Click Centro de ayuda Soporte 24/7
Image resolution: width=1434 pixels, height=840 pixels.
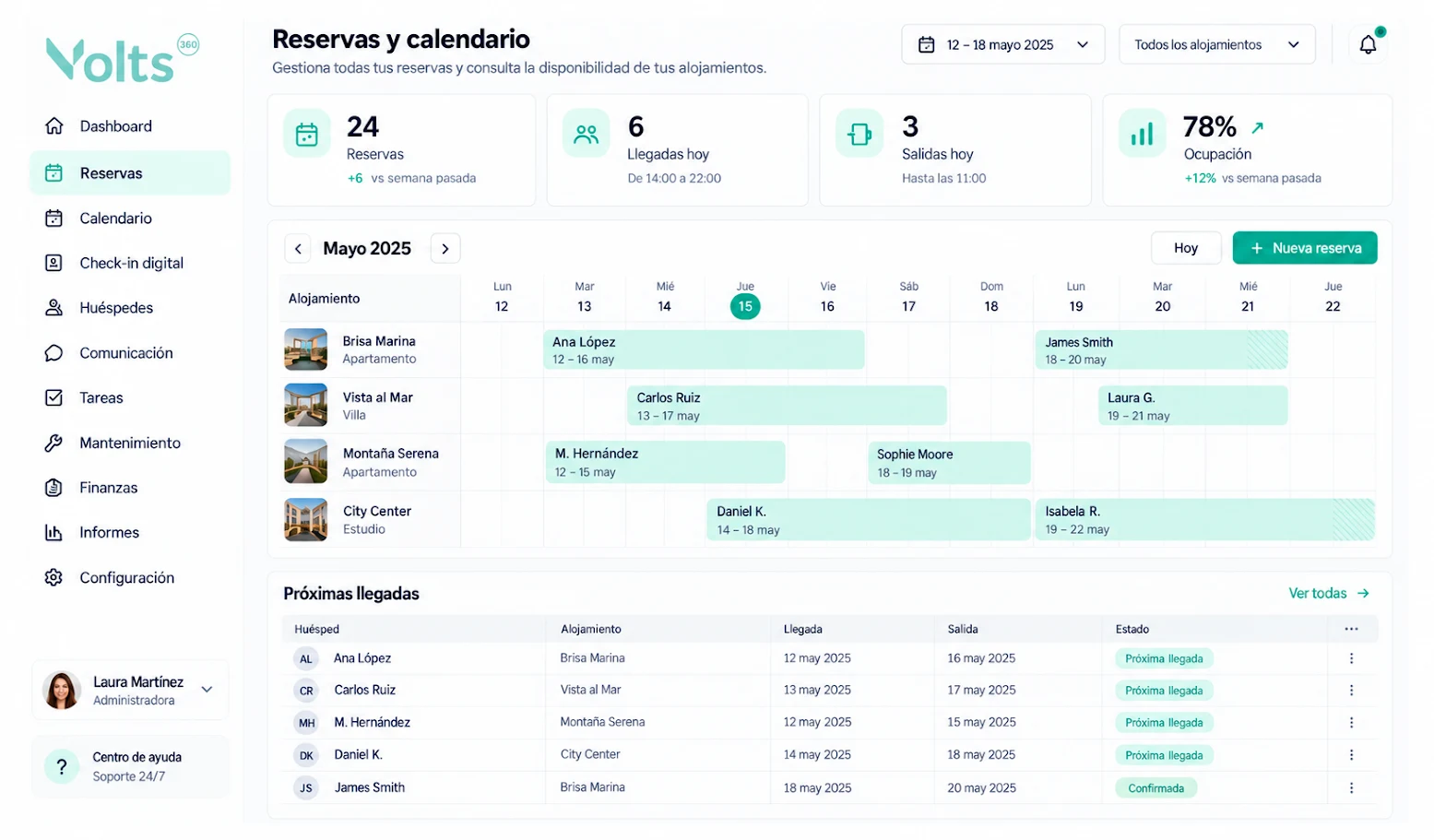pyautogui.click(x=130, y=766)
